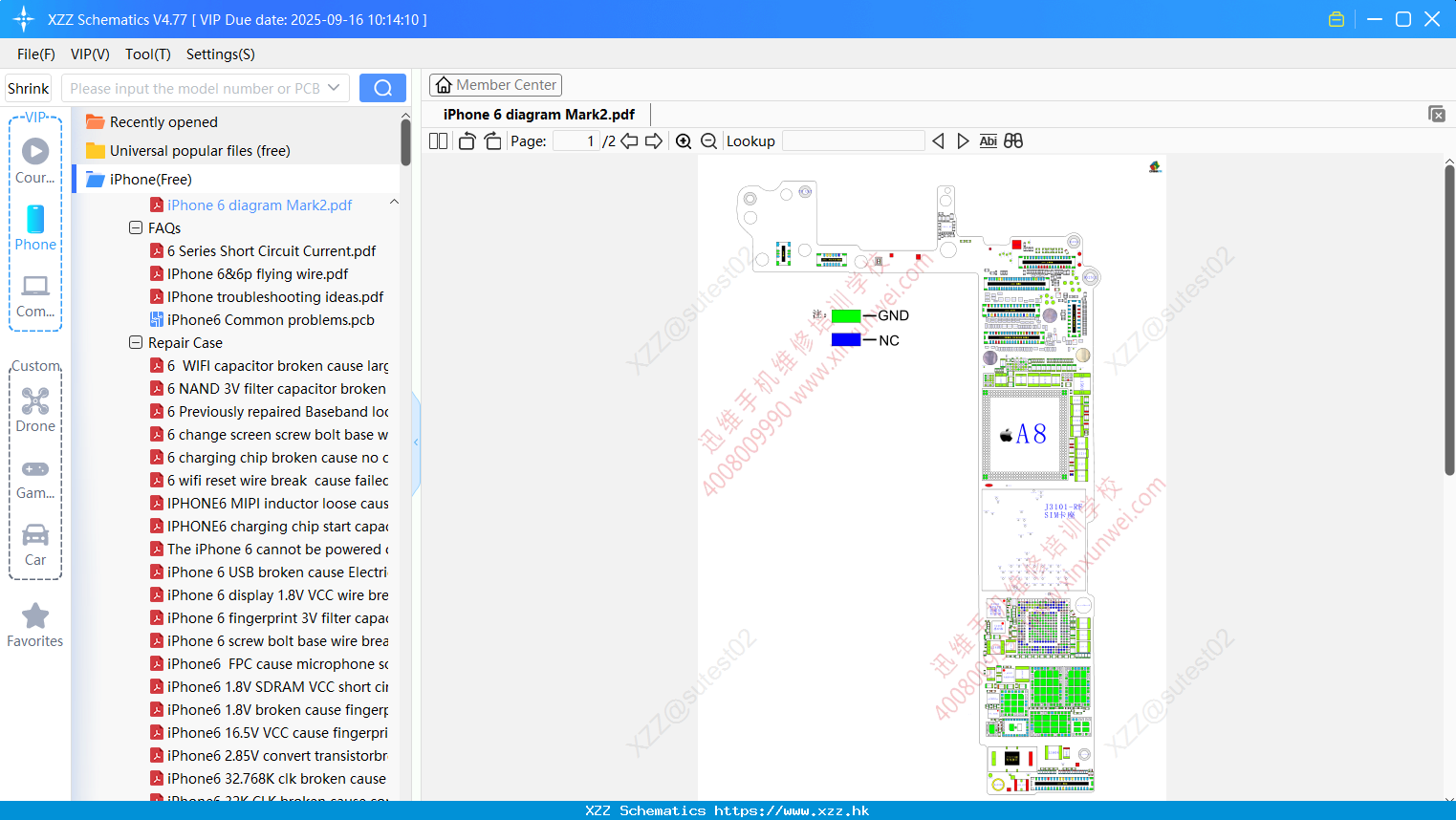Go to next page arrow
The height and width of the screenshot is (820, 1456).
[654, 141]
